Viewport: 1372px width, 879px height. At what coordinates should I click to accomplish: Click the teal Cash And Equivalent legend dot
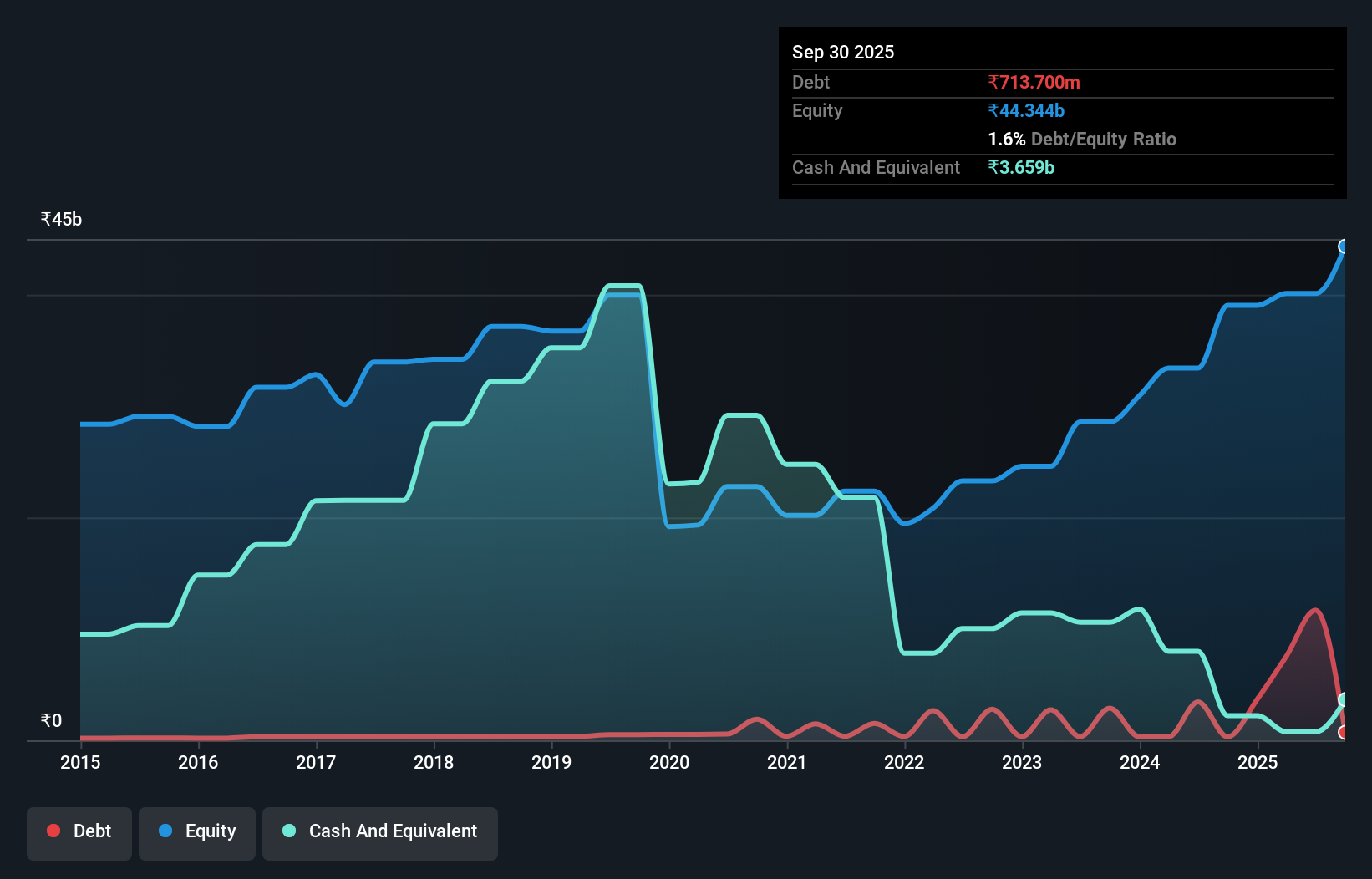(x=288, y=831)
